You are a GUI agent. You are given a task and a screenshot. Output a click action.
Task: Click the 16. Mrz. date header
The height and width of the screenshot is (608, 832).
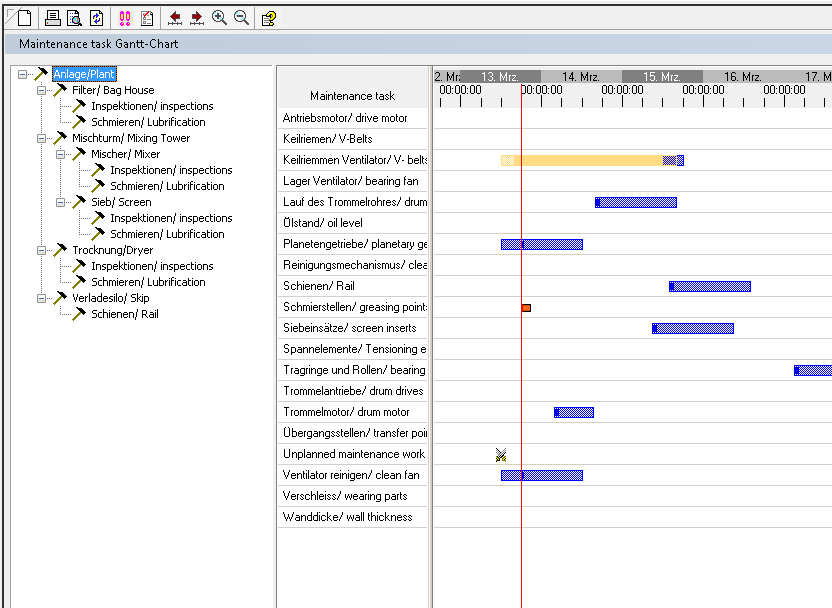click(x=743, y=76)
